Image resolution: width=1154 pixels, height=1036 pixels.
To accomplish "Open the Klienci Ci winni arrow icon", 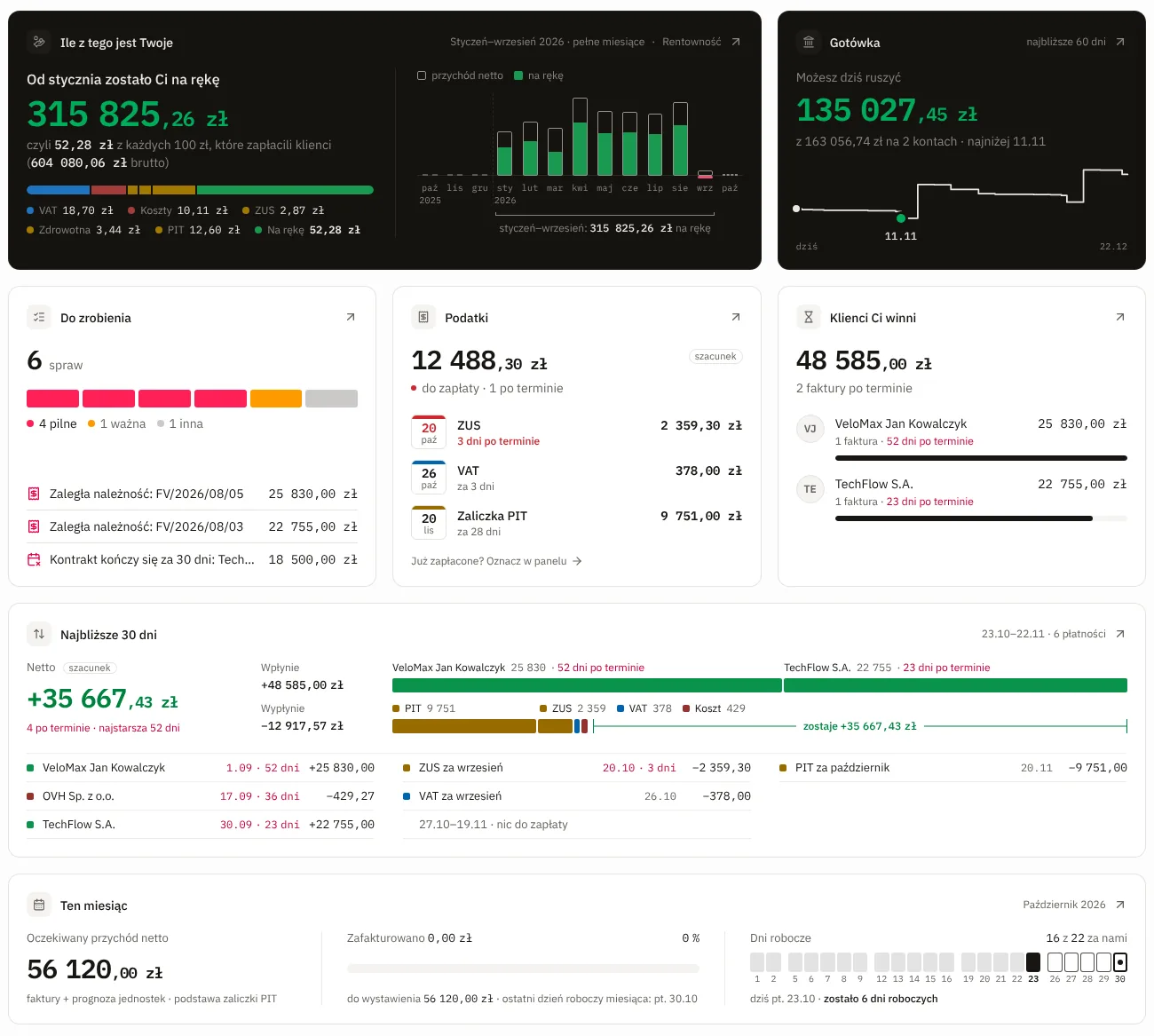I will click(x=1120, y=317).
